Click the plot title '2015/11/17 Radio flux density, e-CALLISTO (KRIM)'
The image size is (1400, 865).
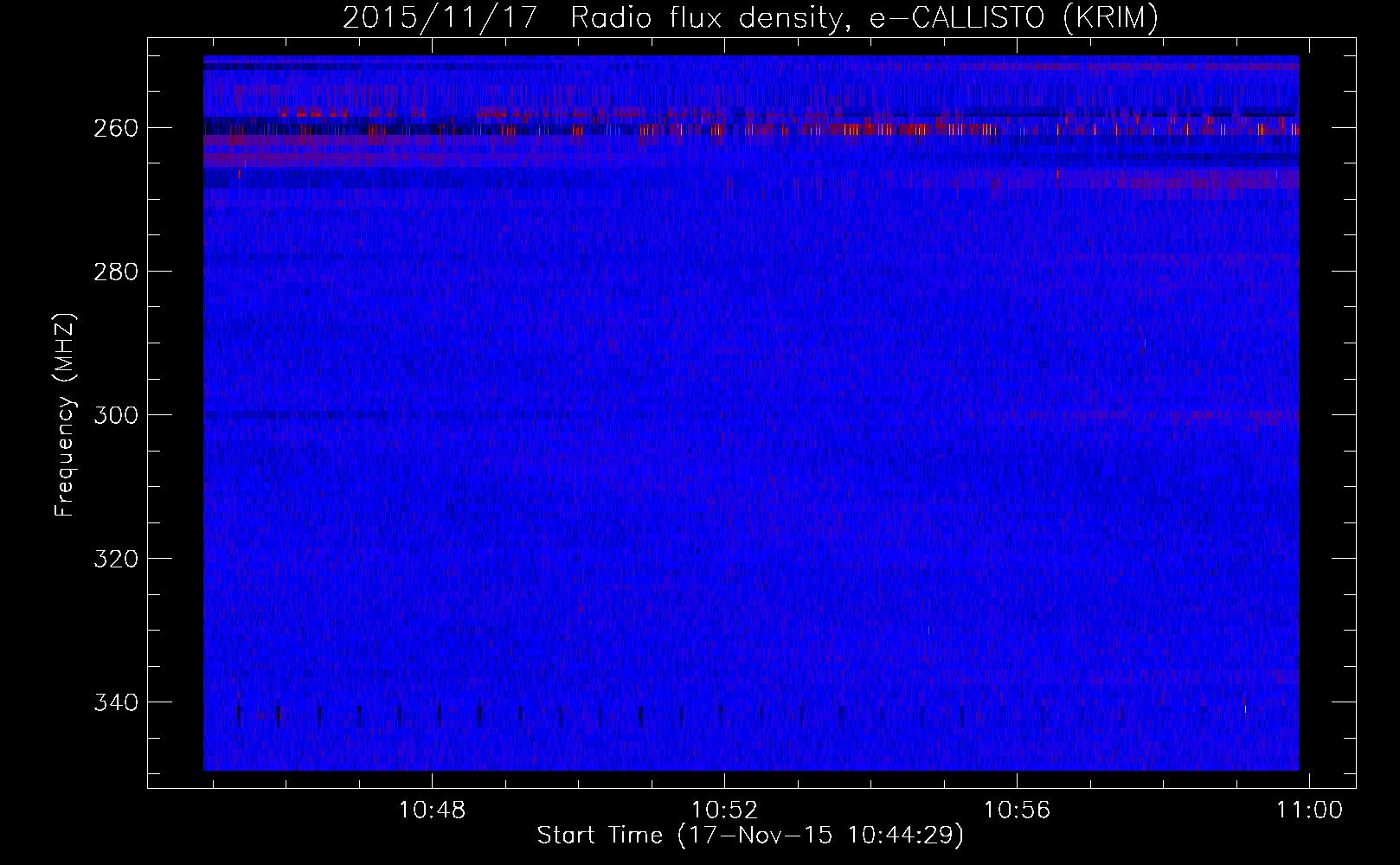click(x=750, y=17)
